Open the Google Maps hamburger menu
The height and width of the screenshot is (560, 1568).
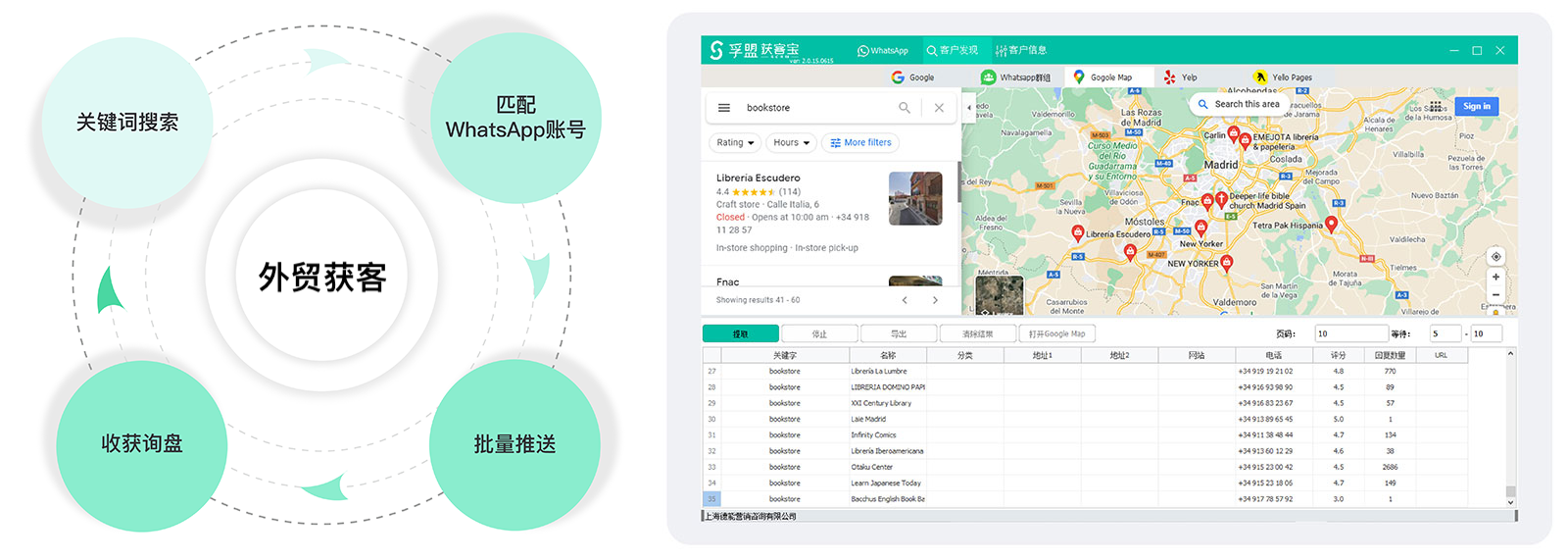[724, 108]
